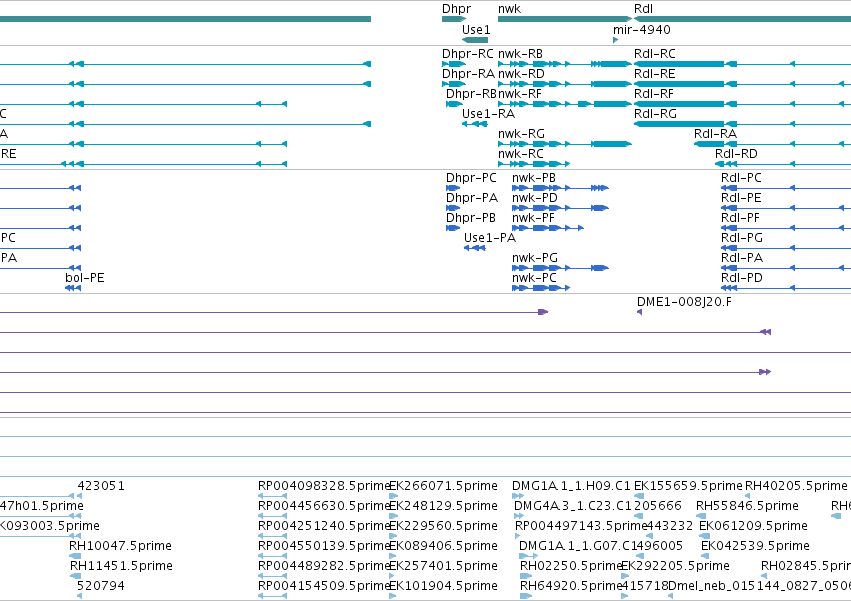The width and height of the screenshot is (851, 601).
Task: Select protein Dhpr-PB
Action: 453,228
